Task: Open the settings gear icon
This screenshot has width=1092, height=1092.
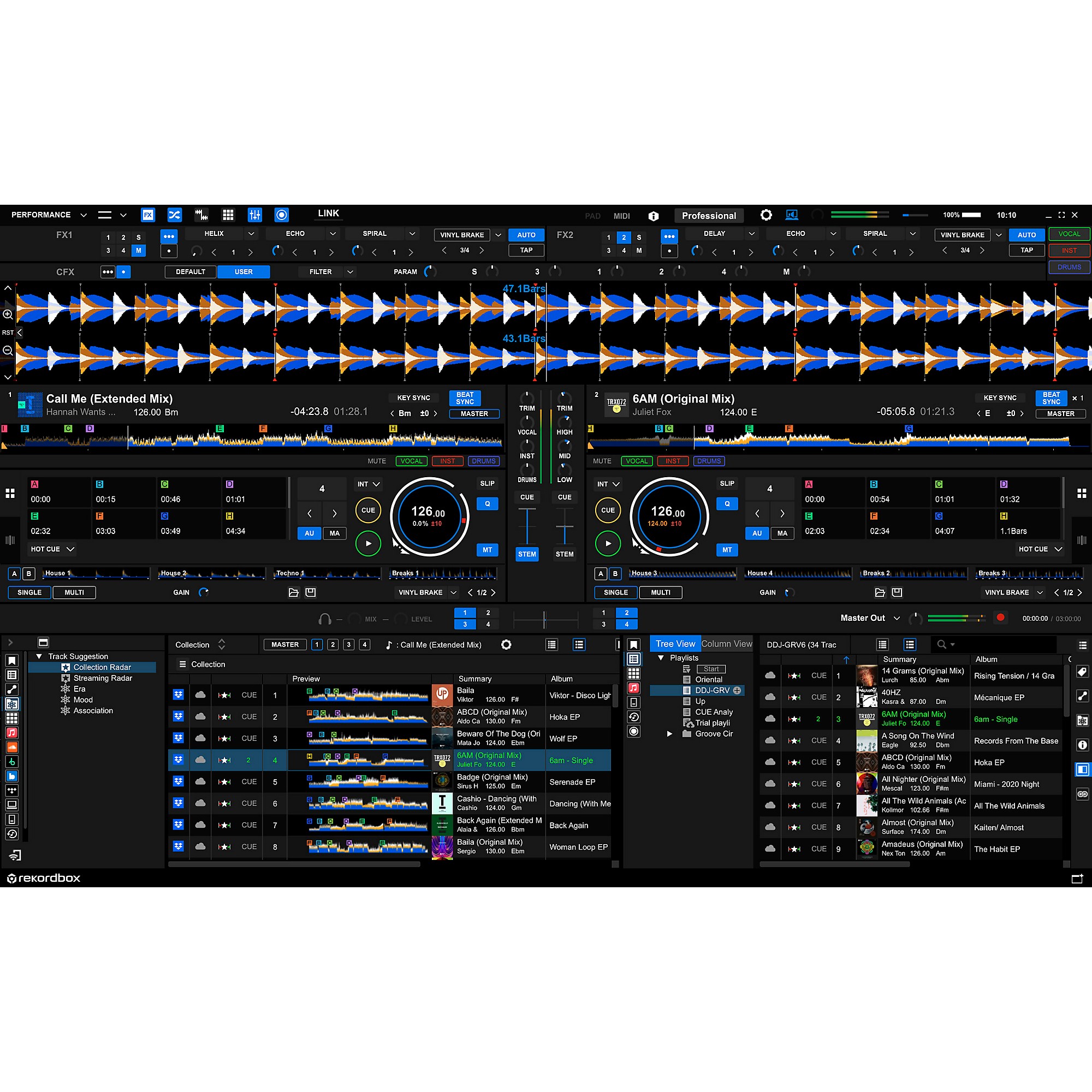Action: [x=766, y=215]
